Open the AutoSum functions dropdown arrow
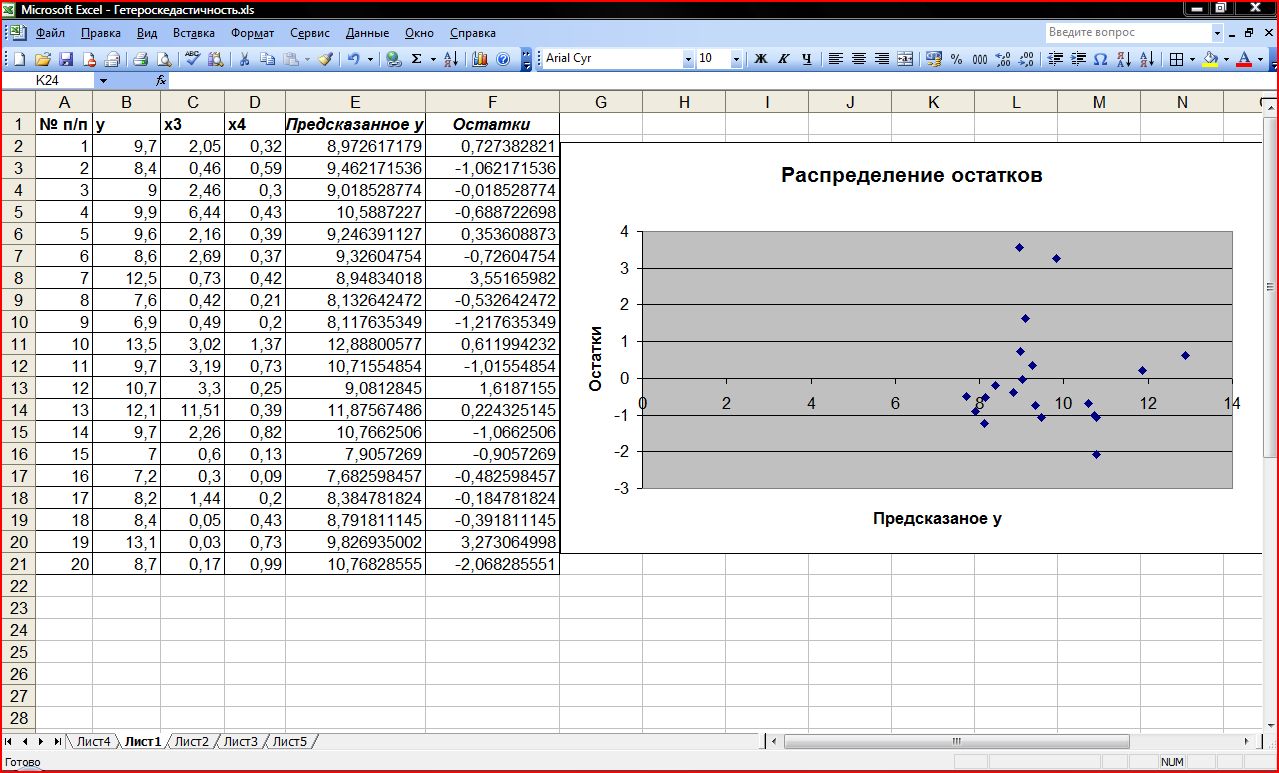This screenshot has width=1279, height=773. click(433, 59)
